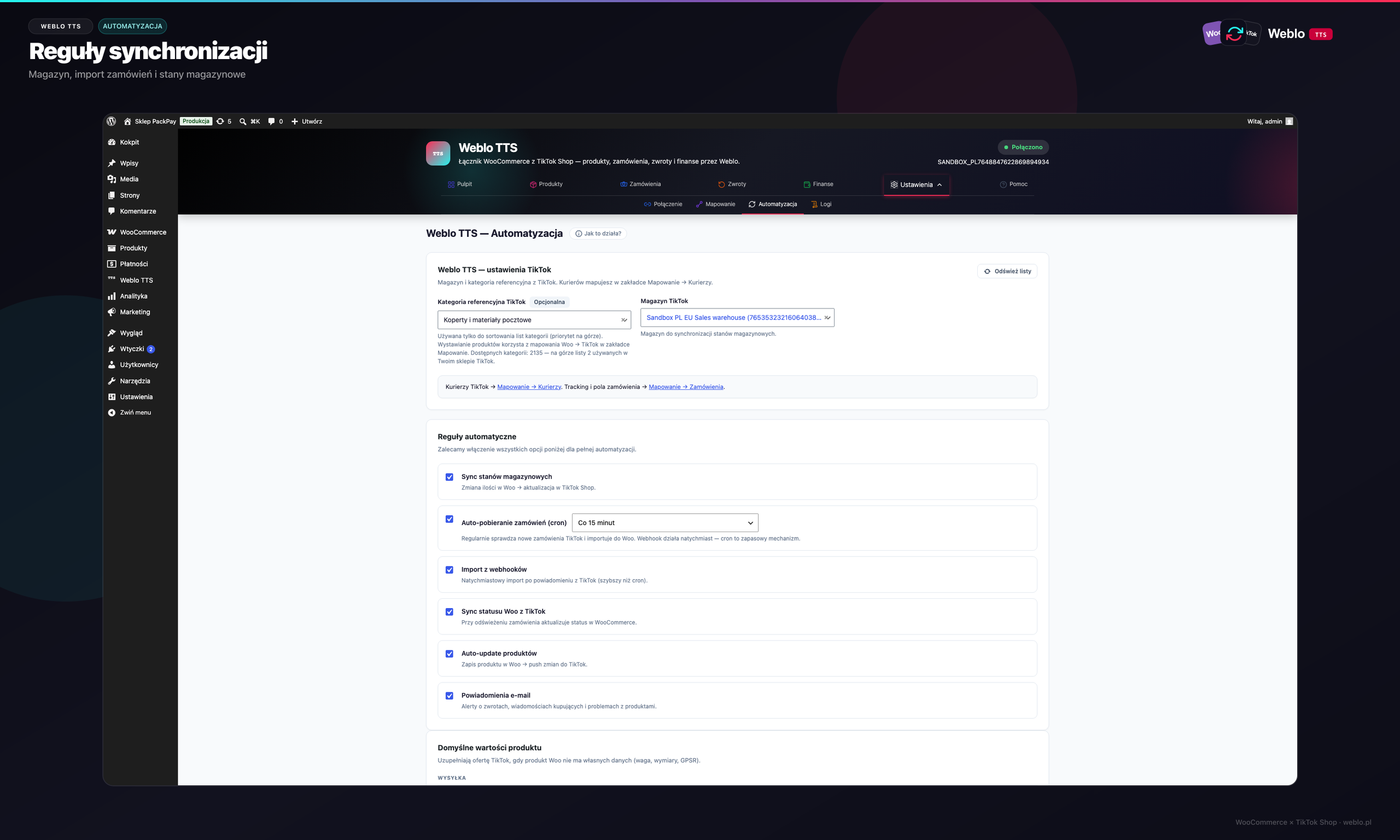Open the WordPress logo menu
The height and width of the screenshot is (840, 1400).
(x=112, y=121)
